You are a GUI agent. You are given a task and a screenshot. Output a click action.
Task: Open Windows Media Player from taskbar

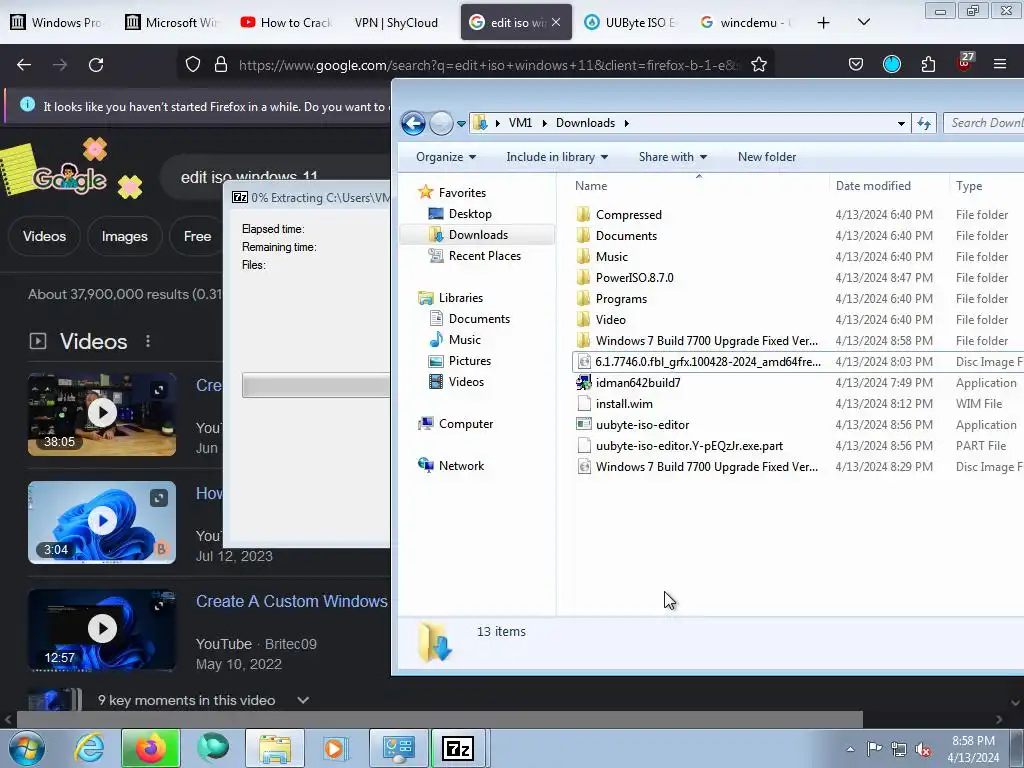coord(336,748)
